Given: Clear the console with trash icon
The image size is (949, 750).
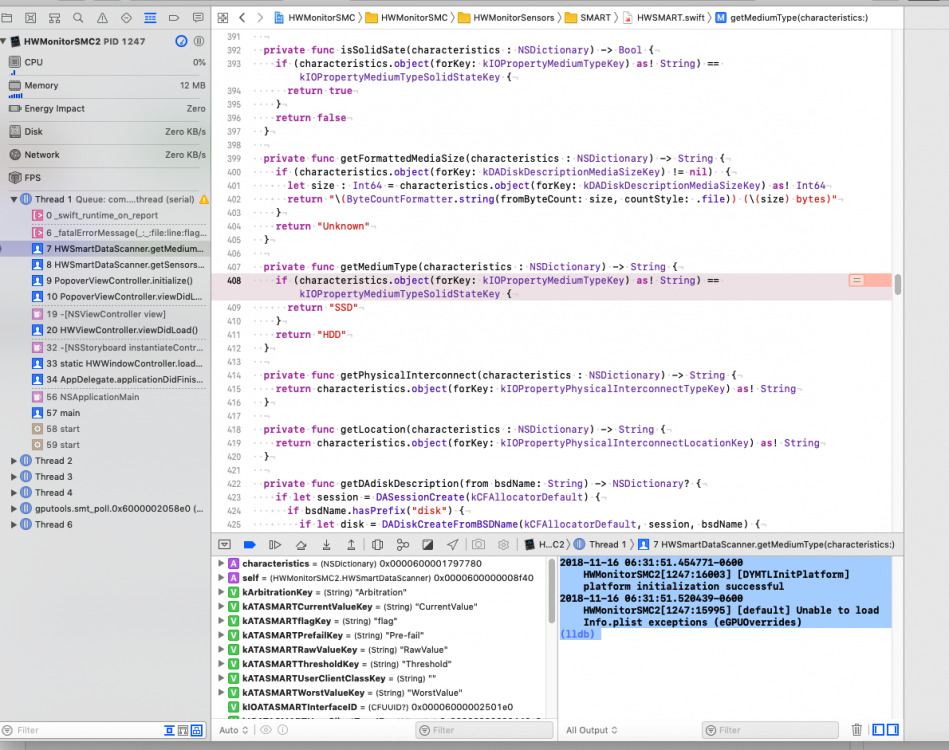Looking at the screenshot, I should click(x=856, y=730).
